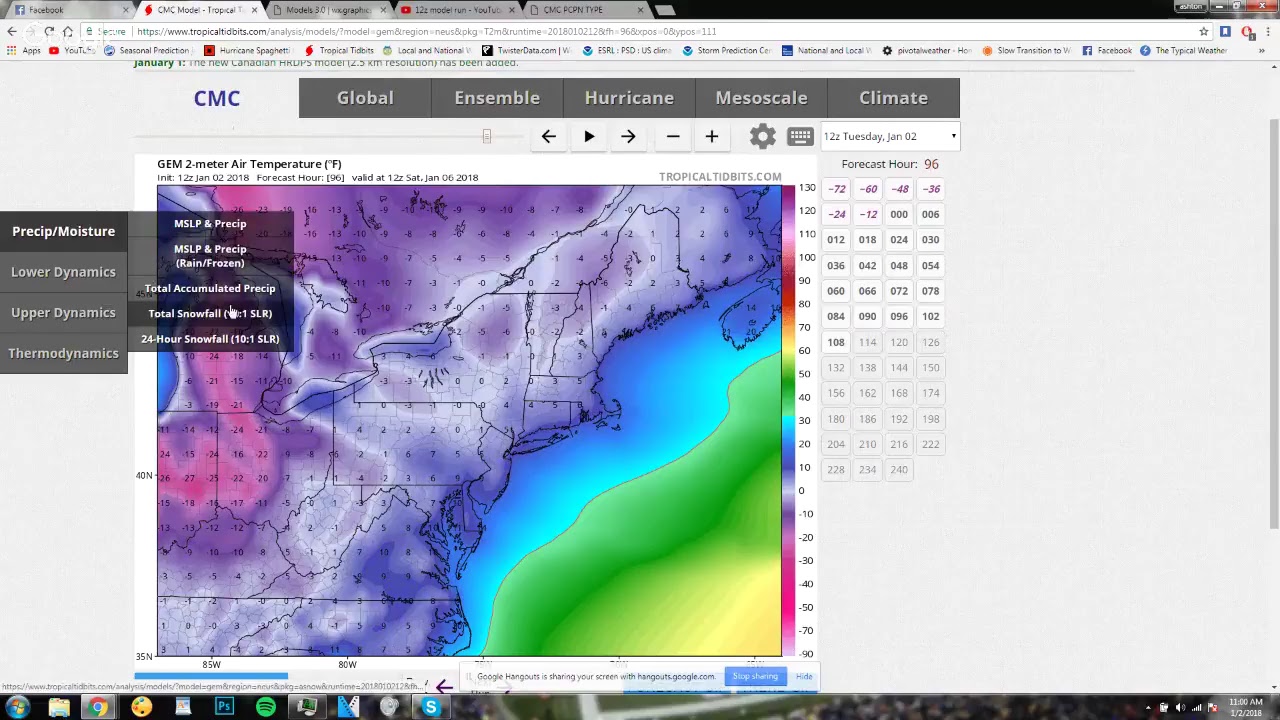Select forecast hour 066
Image resolution: width=1280 pixels, height=720 pixels.
click(867, 291)
